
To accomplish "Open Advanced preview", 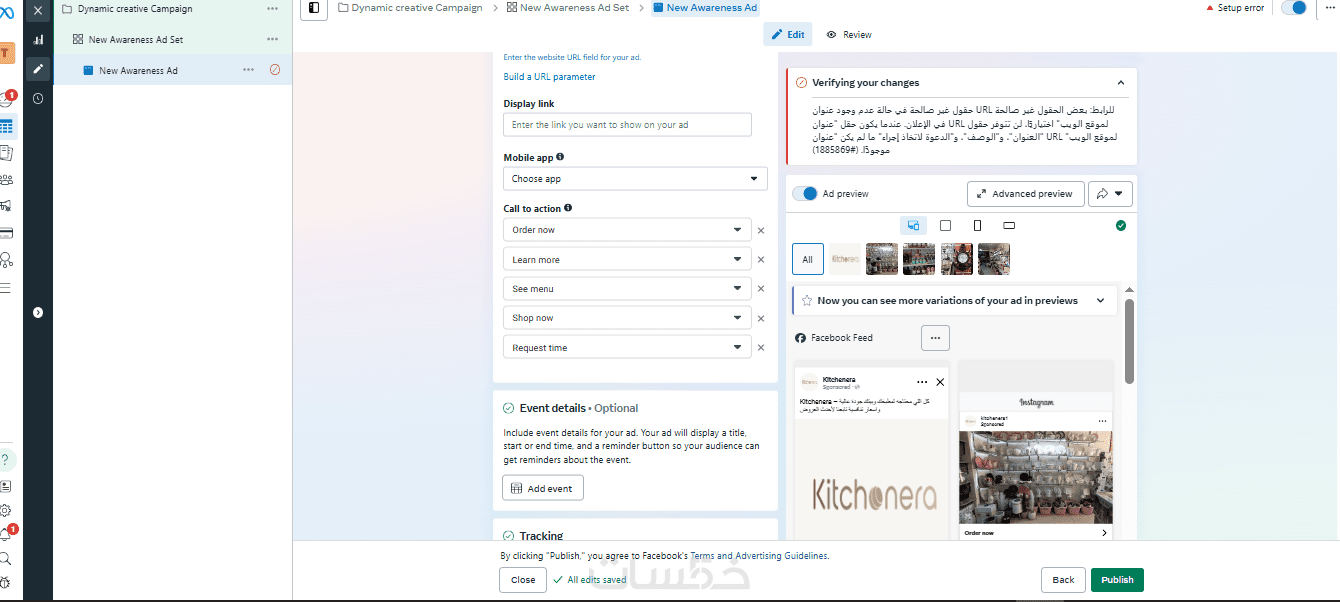I will tap(1026, 194).
